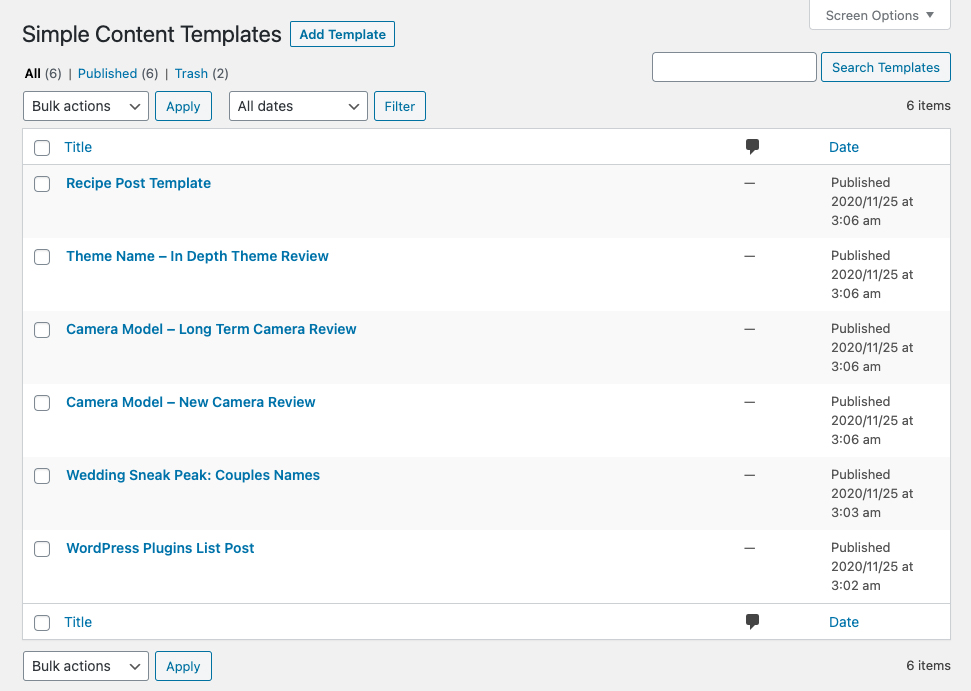The image size is (971, 691).
Task: Open the bottom Bulk actions dropdown
Action: point(85,666)
